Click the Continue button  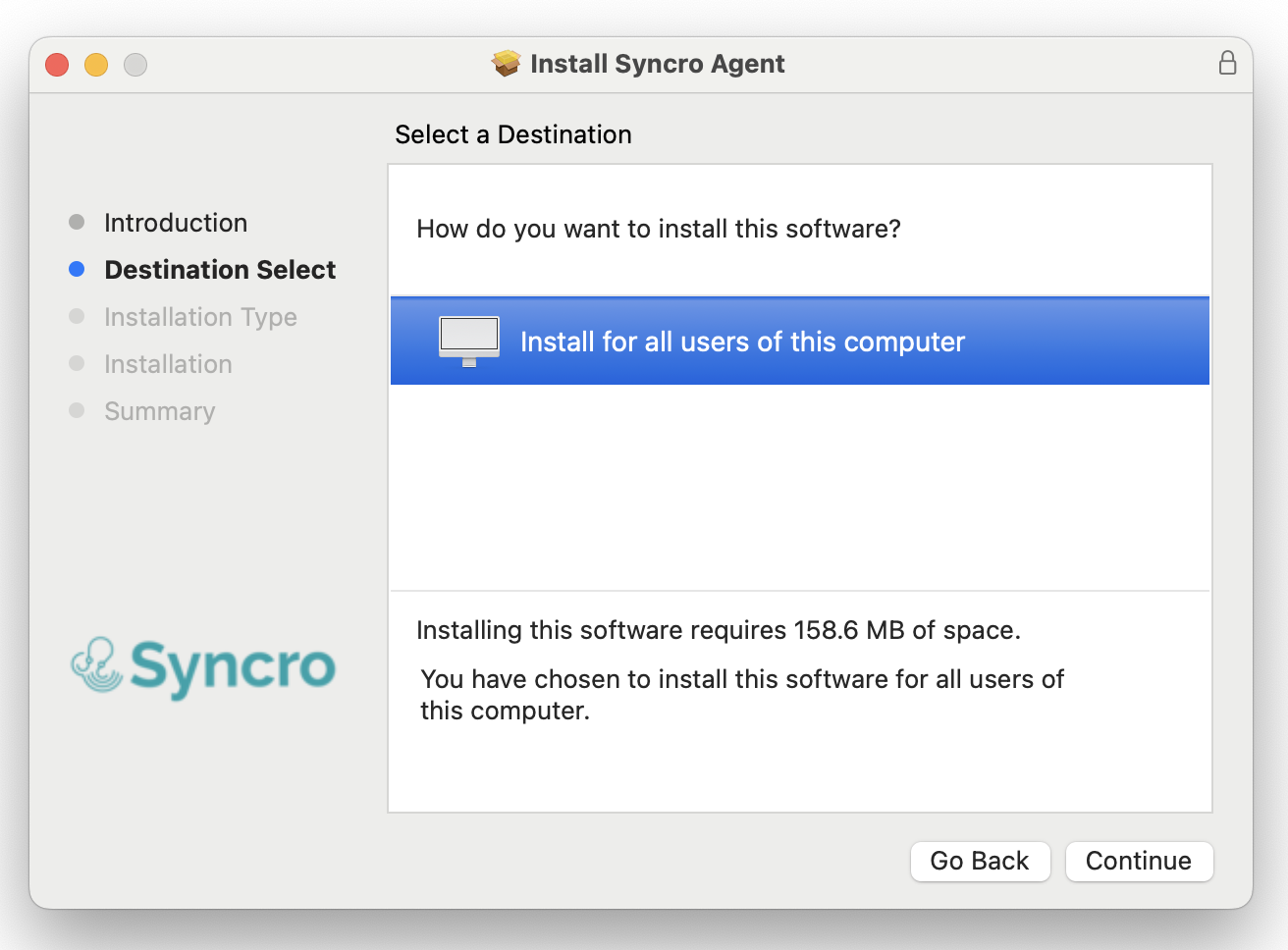pos(1139,861)
